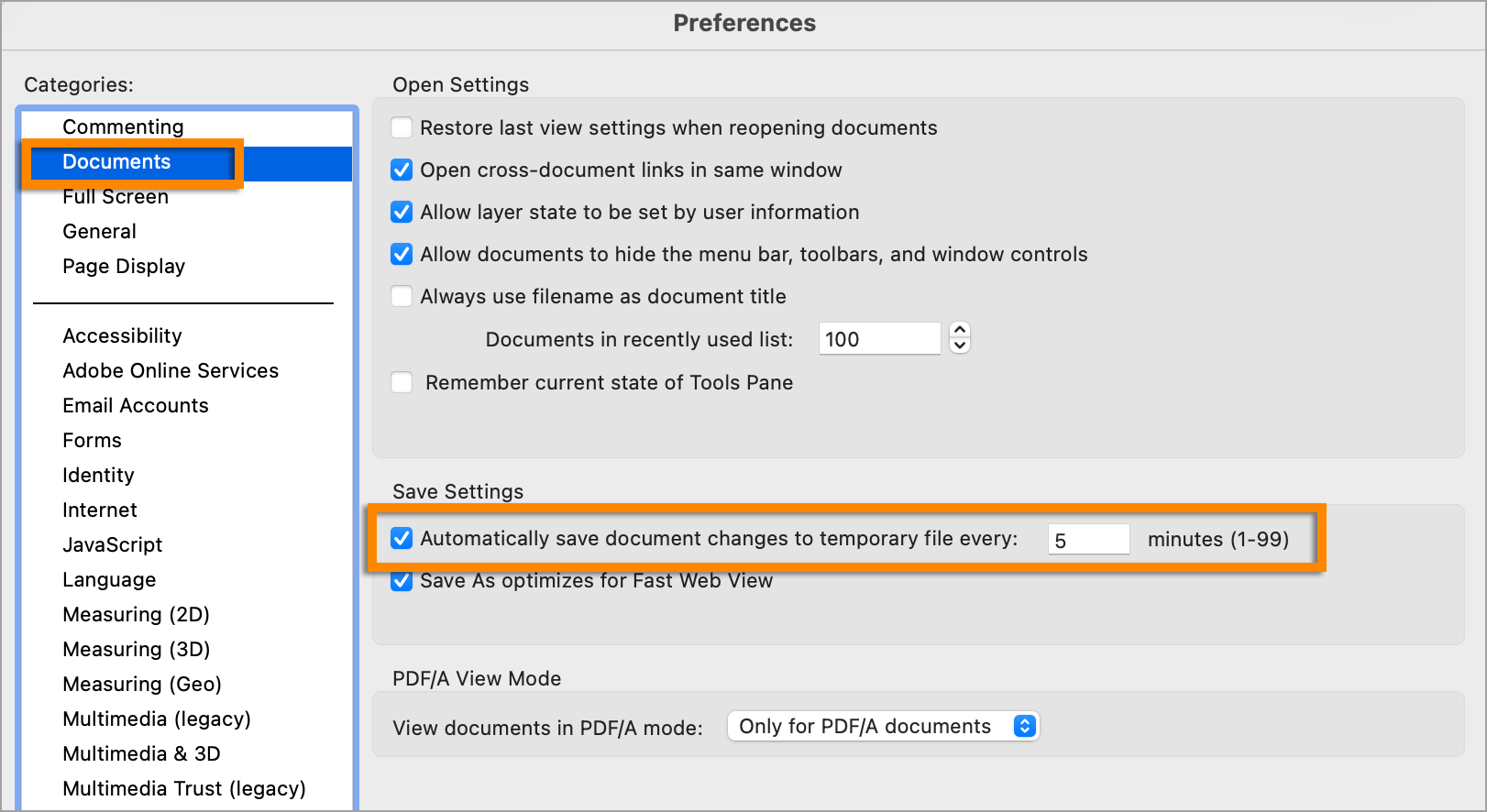Open Accessibility preferences category
This screenshot has width=1487, height=812.
coord(122,335)
